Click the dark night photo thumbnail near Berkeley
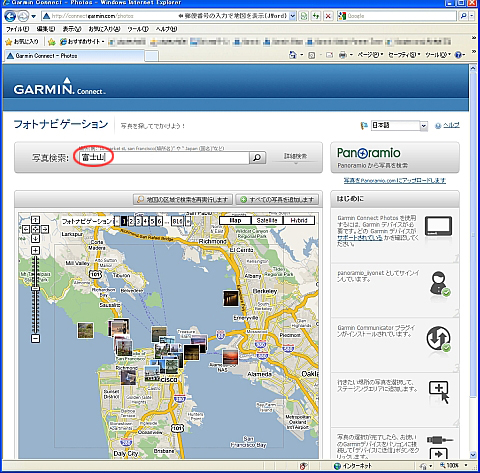480x473 pixels. (231, 298)
